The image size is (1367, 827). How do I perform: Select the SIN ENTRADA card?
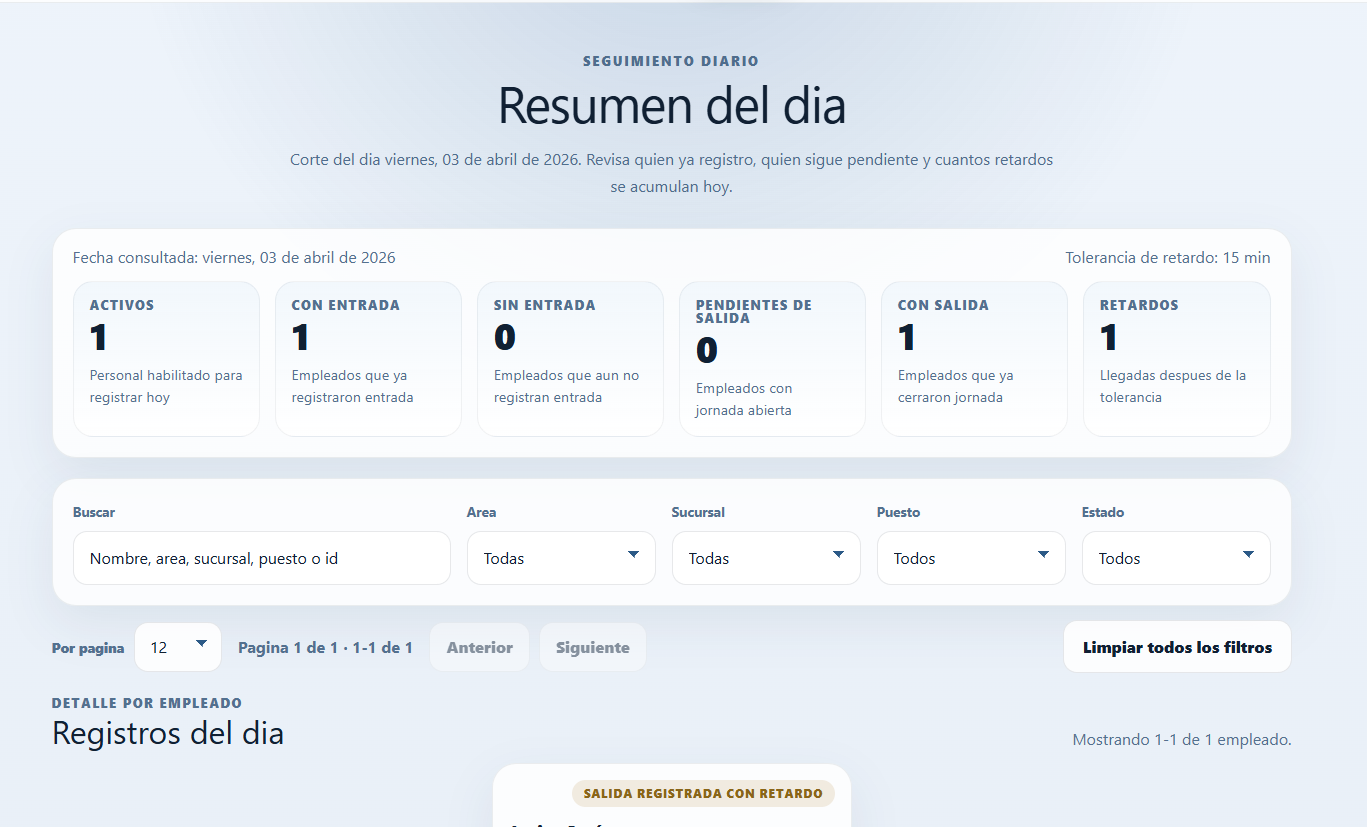(570, 358)
